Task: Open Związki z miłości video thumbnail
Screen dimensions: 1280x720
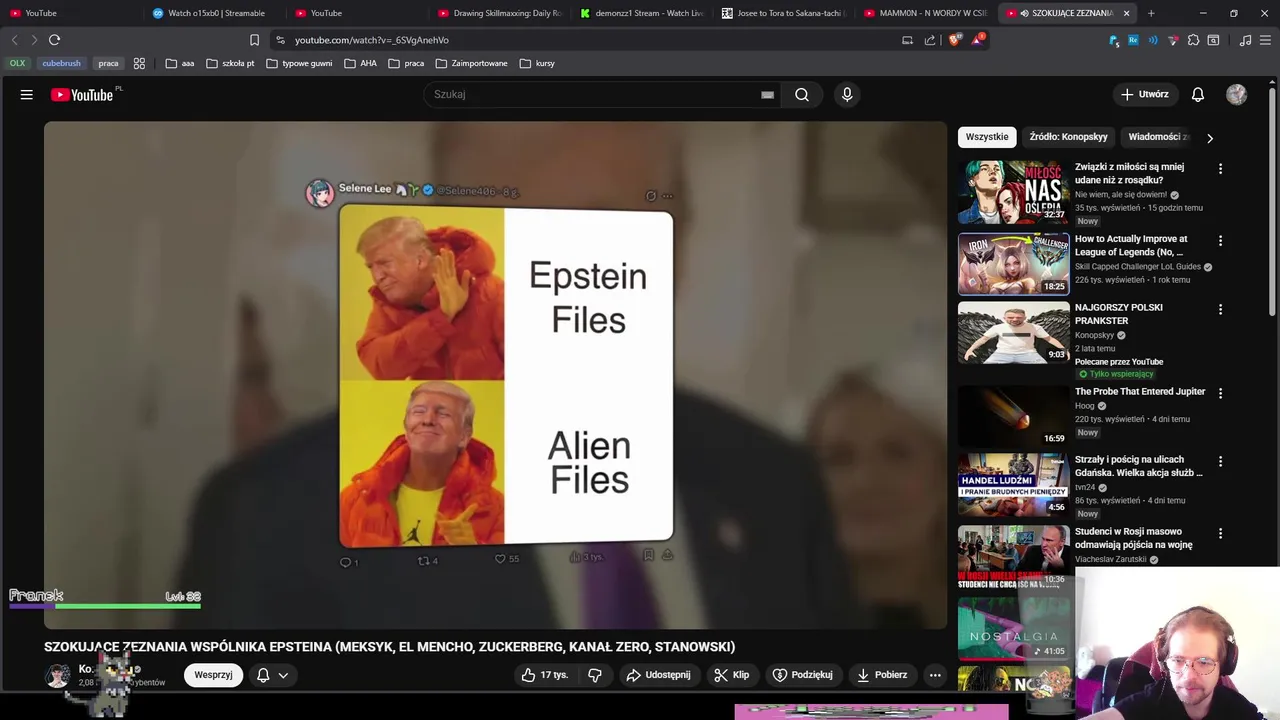Action: 1013,193
